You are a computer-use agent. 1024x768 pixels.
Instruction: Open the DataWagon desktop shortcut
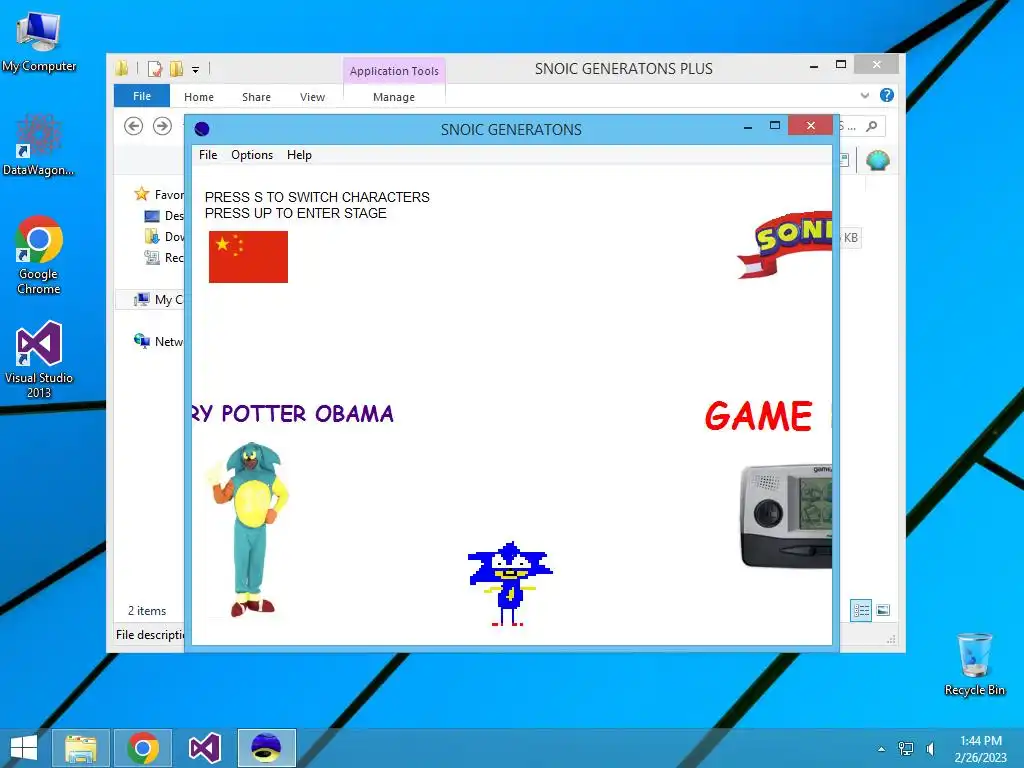(x=39, y=144)
